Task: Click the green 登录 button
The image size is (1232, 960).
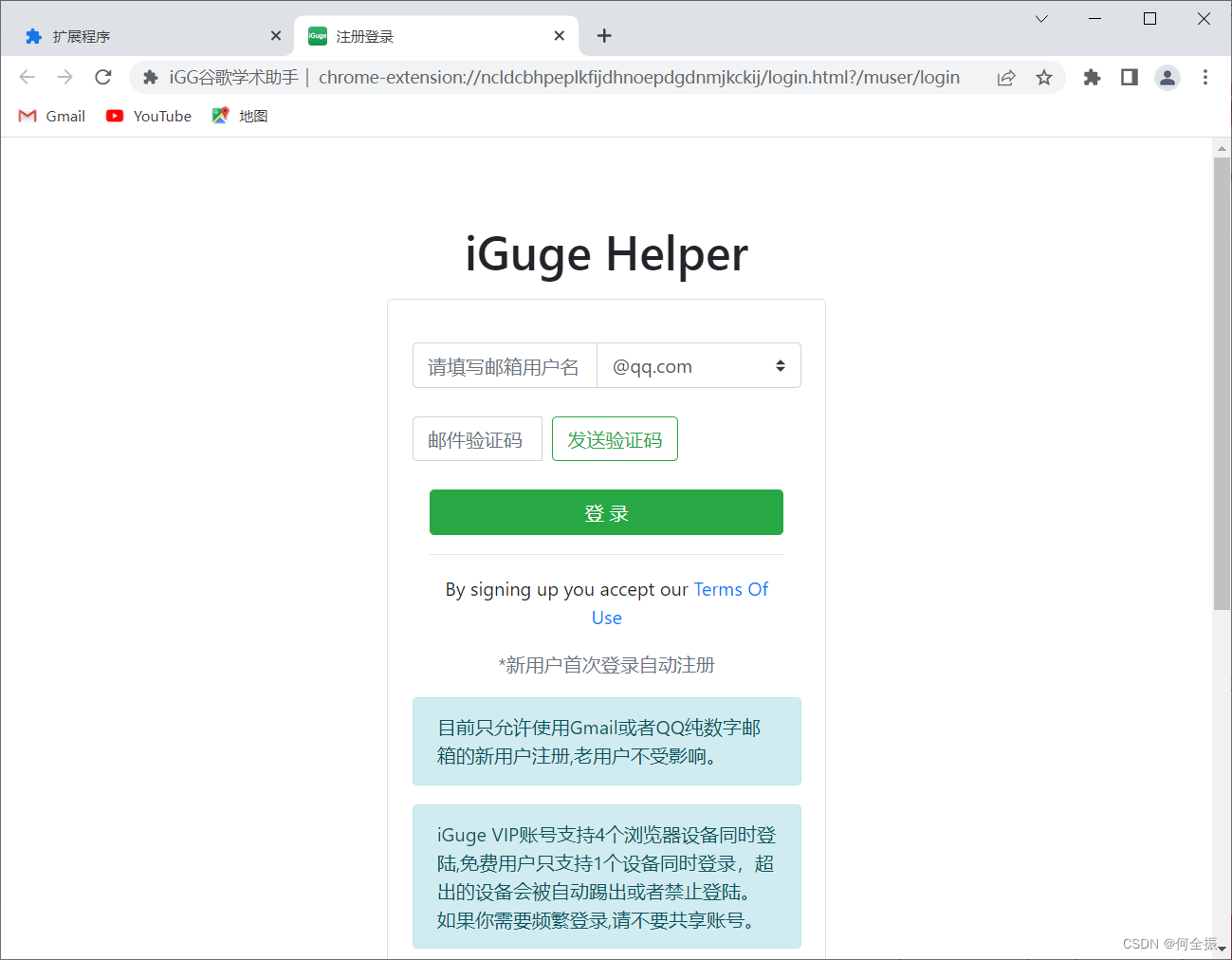Action: click(606, 512)
